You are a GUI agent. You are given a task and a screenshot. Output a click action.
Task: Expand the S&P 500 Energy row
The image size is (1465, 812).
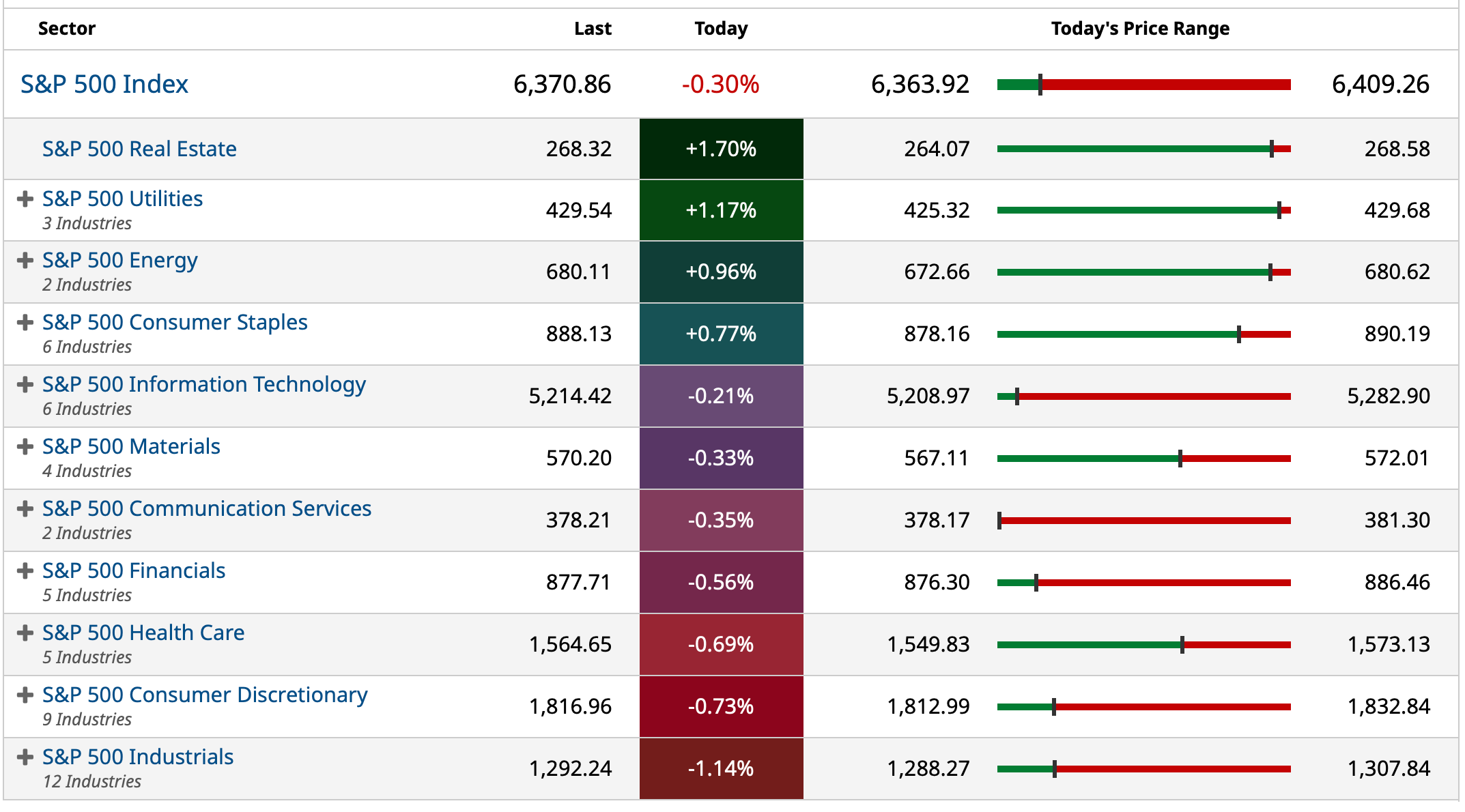tap(25, 261)
